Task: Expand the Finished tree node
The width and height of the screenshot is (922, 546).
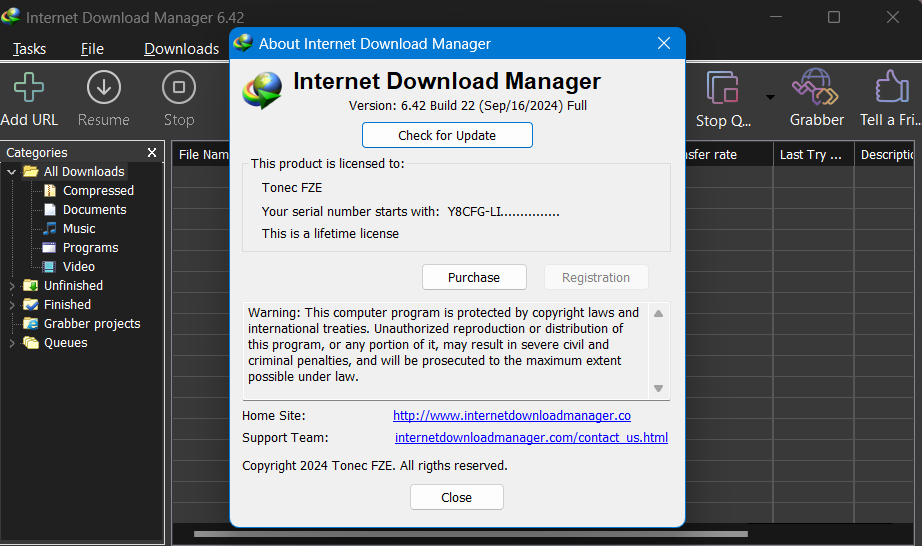Action: (x=11, y=305)
